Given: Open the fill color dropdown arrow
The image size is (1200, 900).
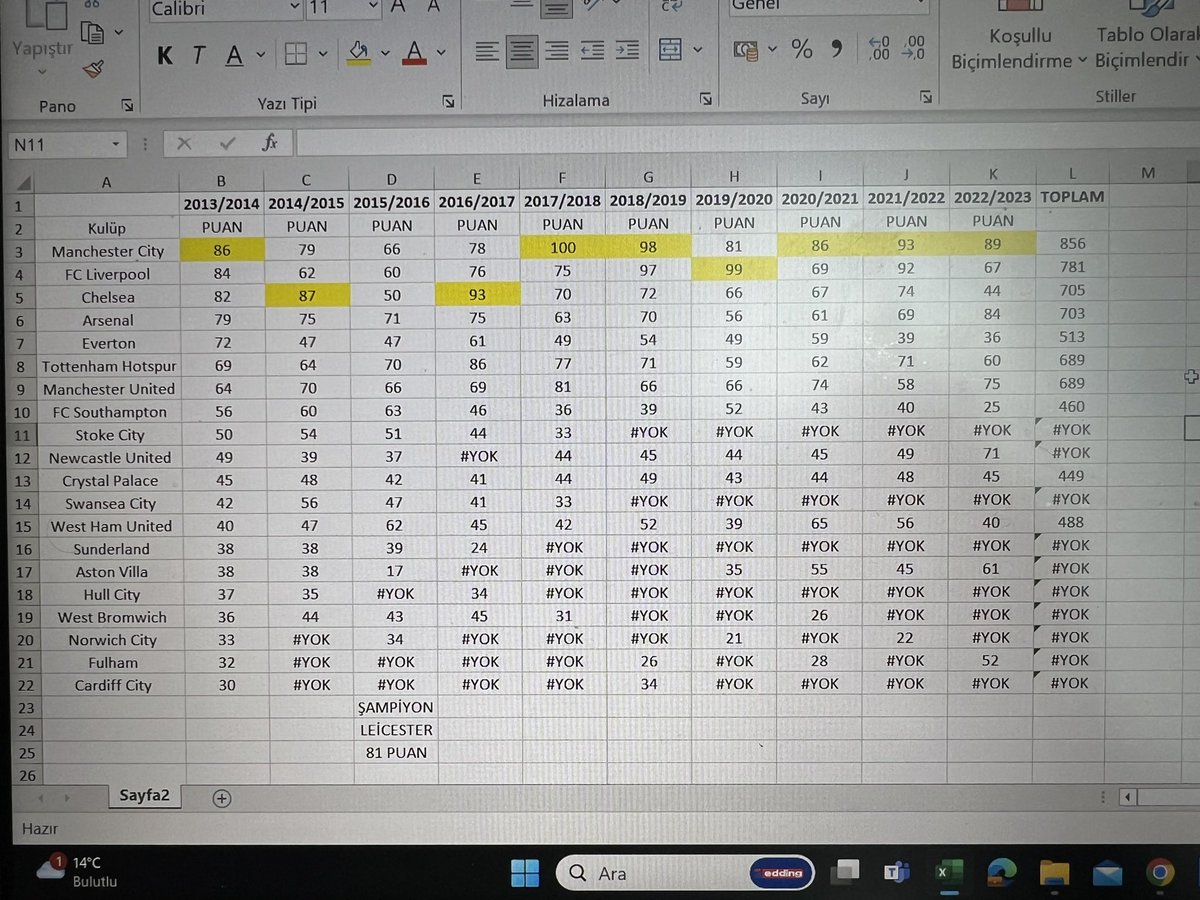Looking at the screenshot, I should 385,53.
